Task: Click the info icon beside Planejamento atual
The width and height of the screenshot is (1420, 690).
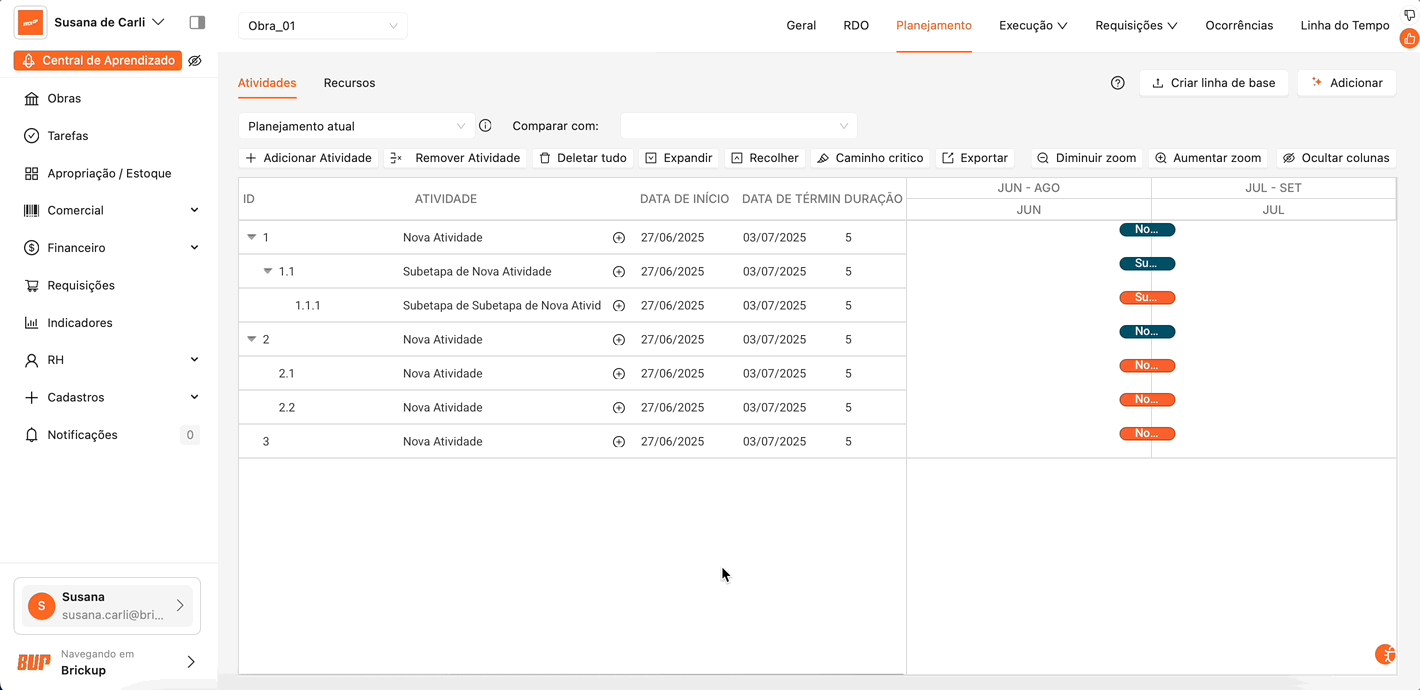Action: pyautogui.click(x=485, y=126)
